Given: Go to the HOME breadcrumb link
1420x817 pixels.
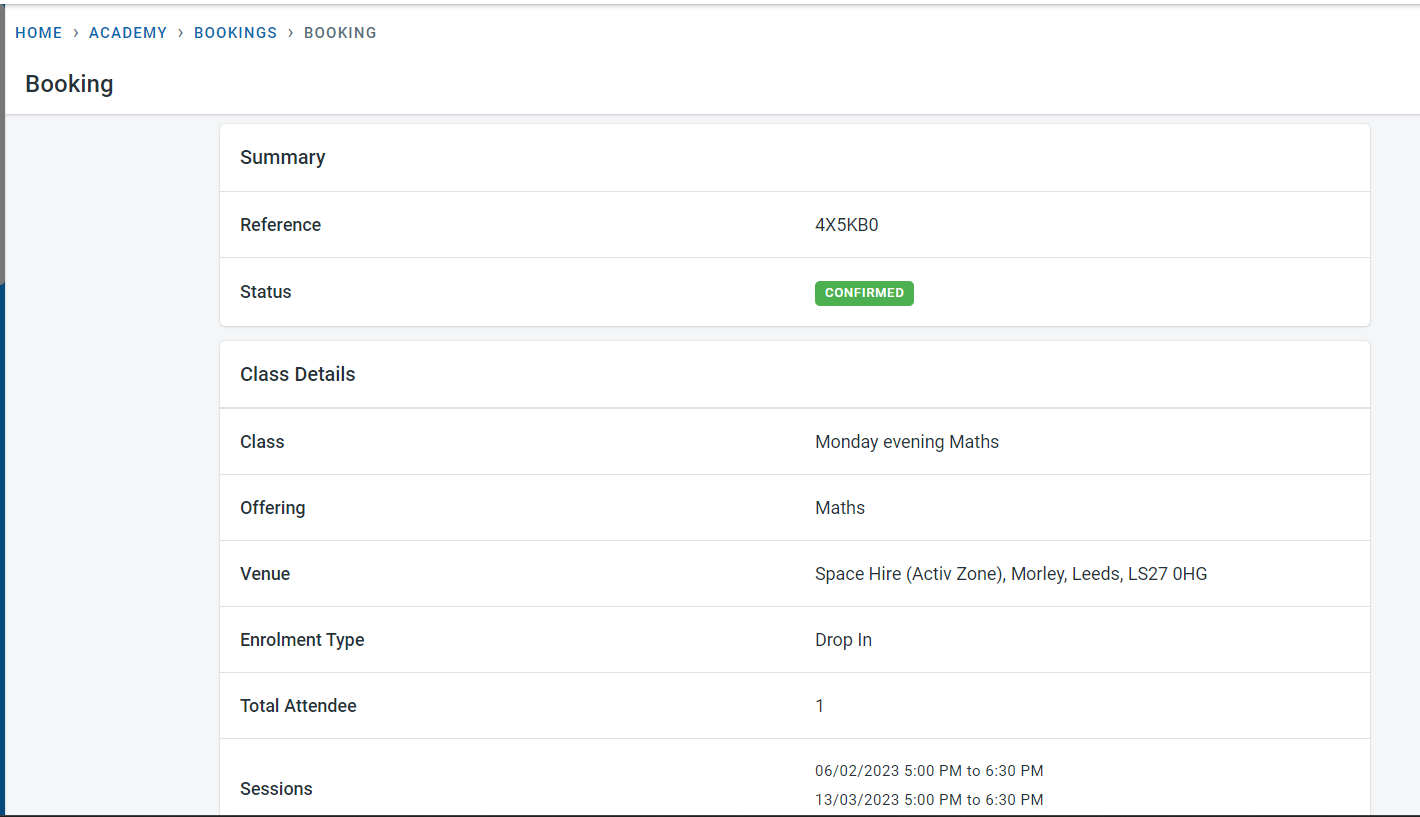Looking at the screenshot, I should tap(39, 33).
